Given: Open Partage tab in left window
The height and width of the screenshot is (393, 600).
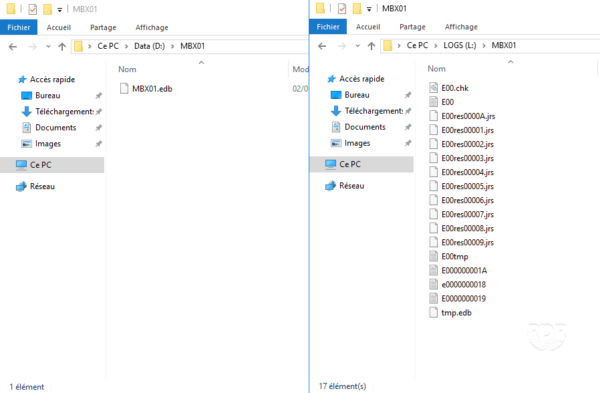Looking at the screenshot, I should click(x=103, y=28).
